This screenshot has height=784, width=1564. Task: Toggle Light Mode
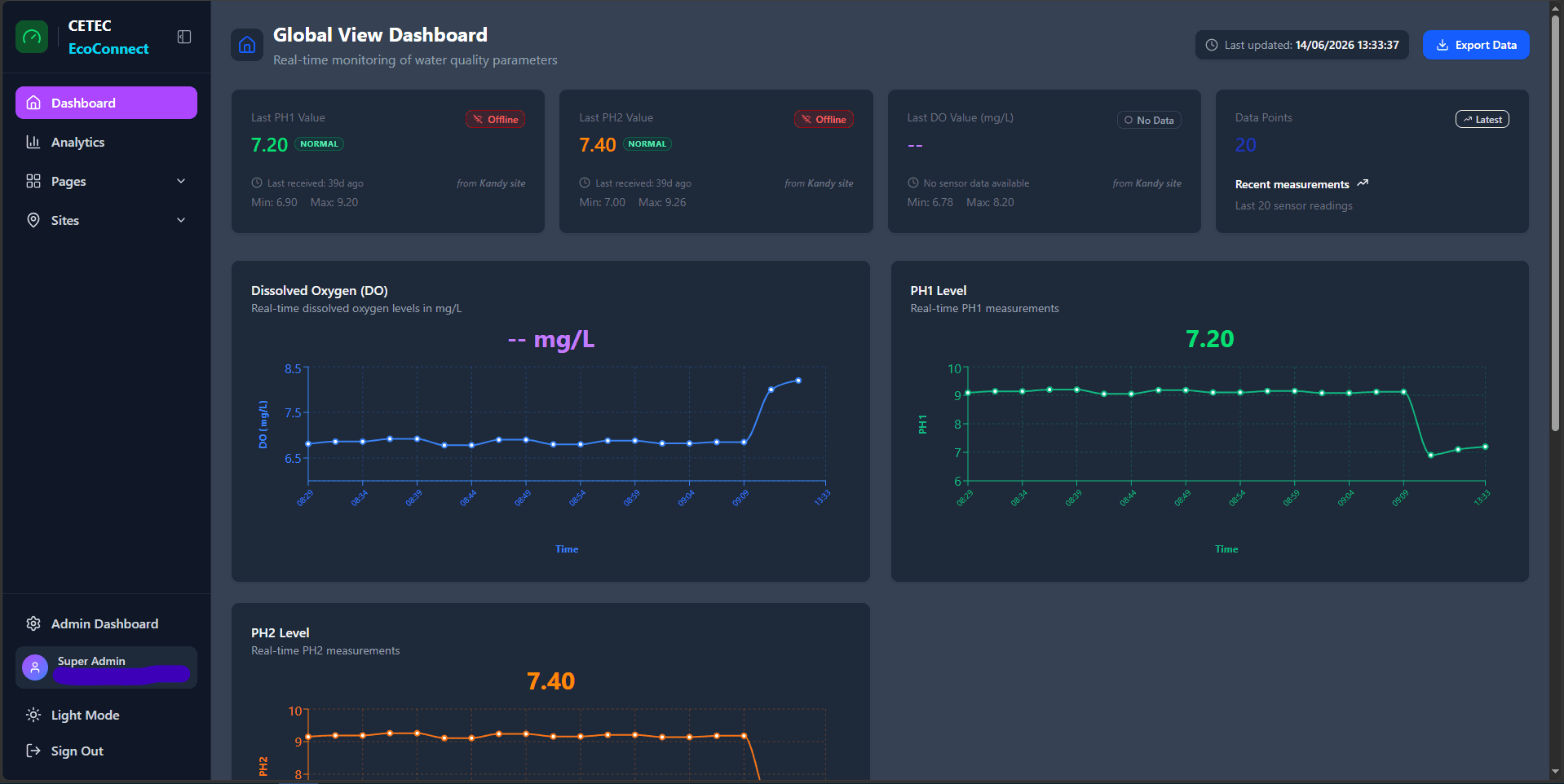click(x=106, y=715)
